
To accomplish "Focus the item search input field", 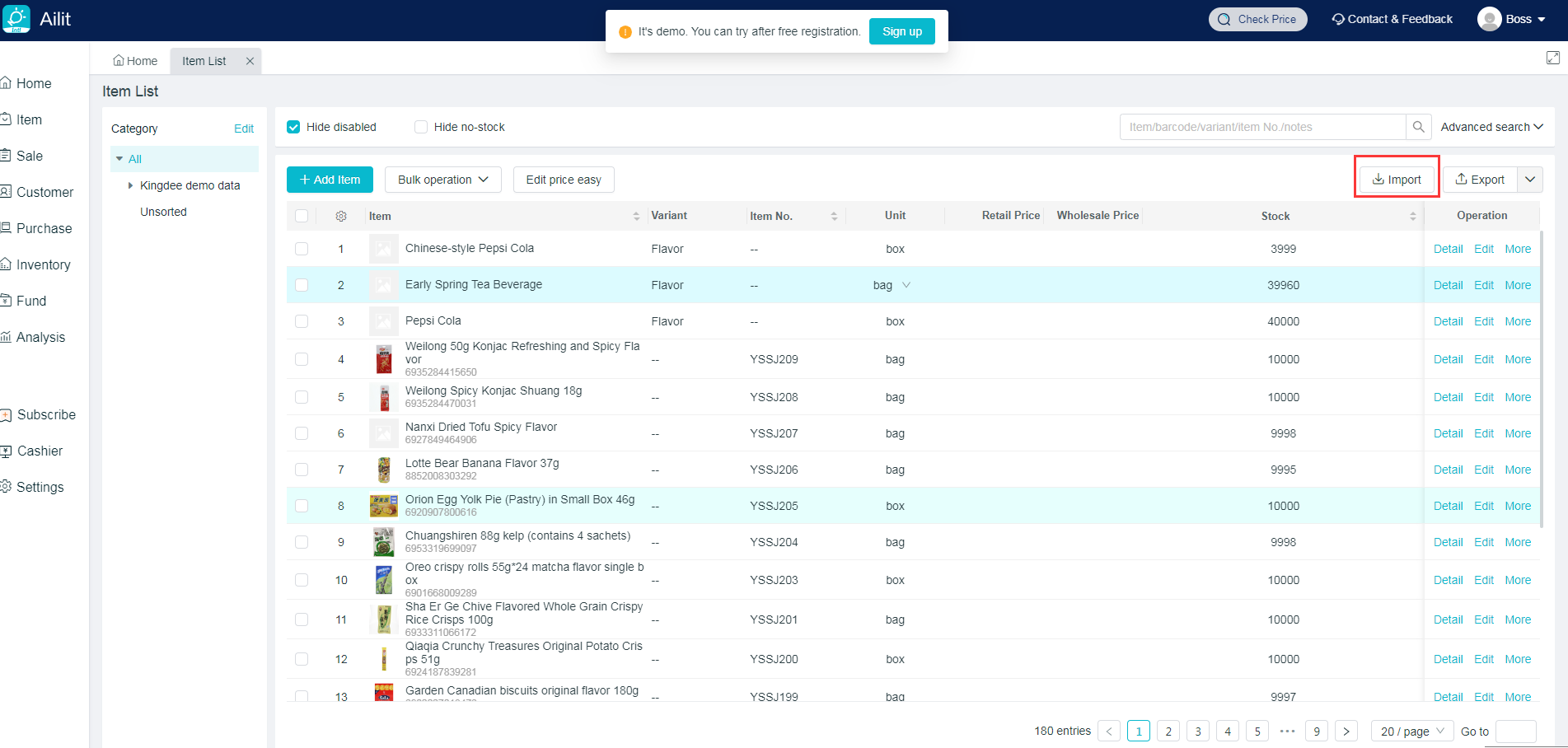I will (x=1261, y=127).
